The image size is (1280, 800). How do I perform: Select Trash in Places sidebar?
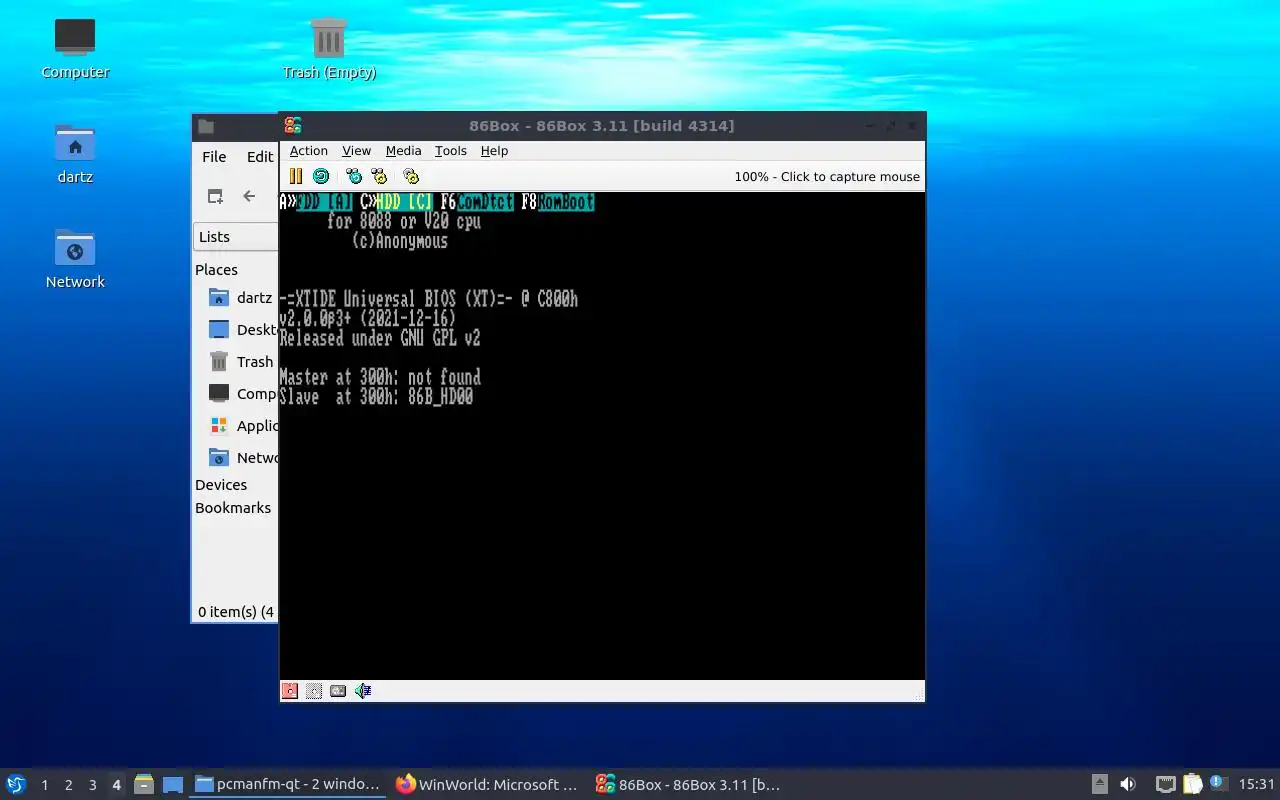point(240,361)
